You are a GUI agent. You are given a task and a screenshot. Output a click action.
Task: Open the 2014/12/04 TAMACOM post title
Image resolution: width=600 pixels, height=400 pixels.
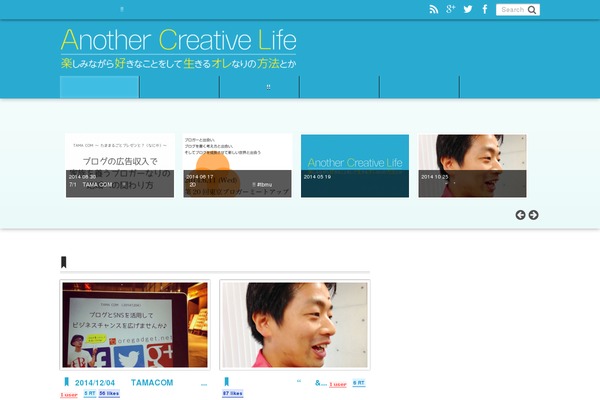pos(141,383)
